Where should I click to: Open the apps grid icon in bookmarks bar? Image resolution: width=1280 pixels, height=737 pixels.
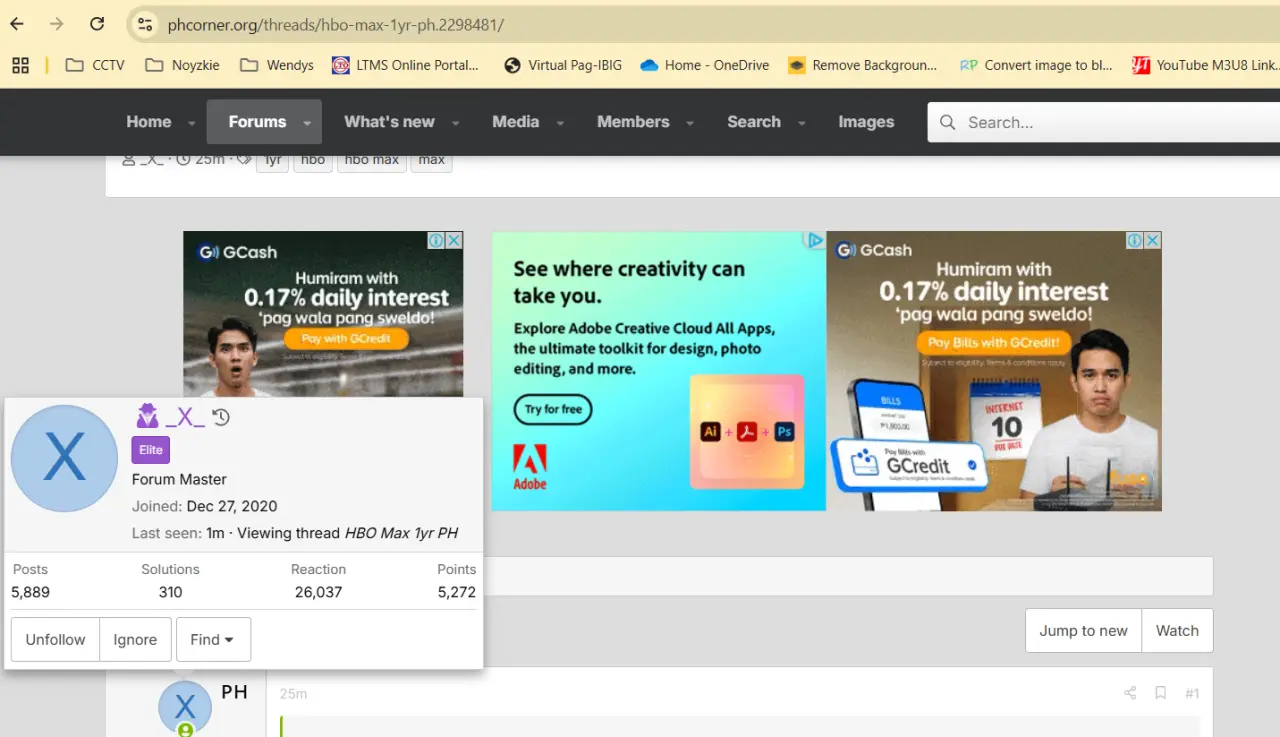coord(20,65)
